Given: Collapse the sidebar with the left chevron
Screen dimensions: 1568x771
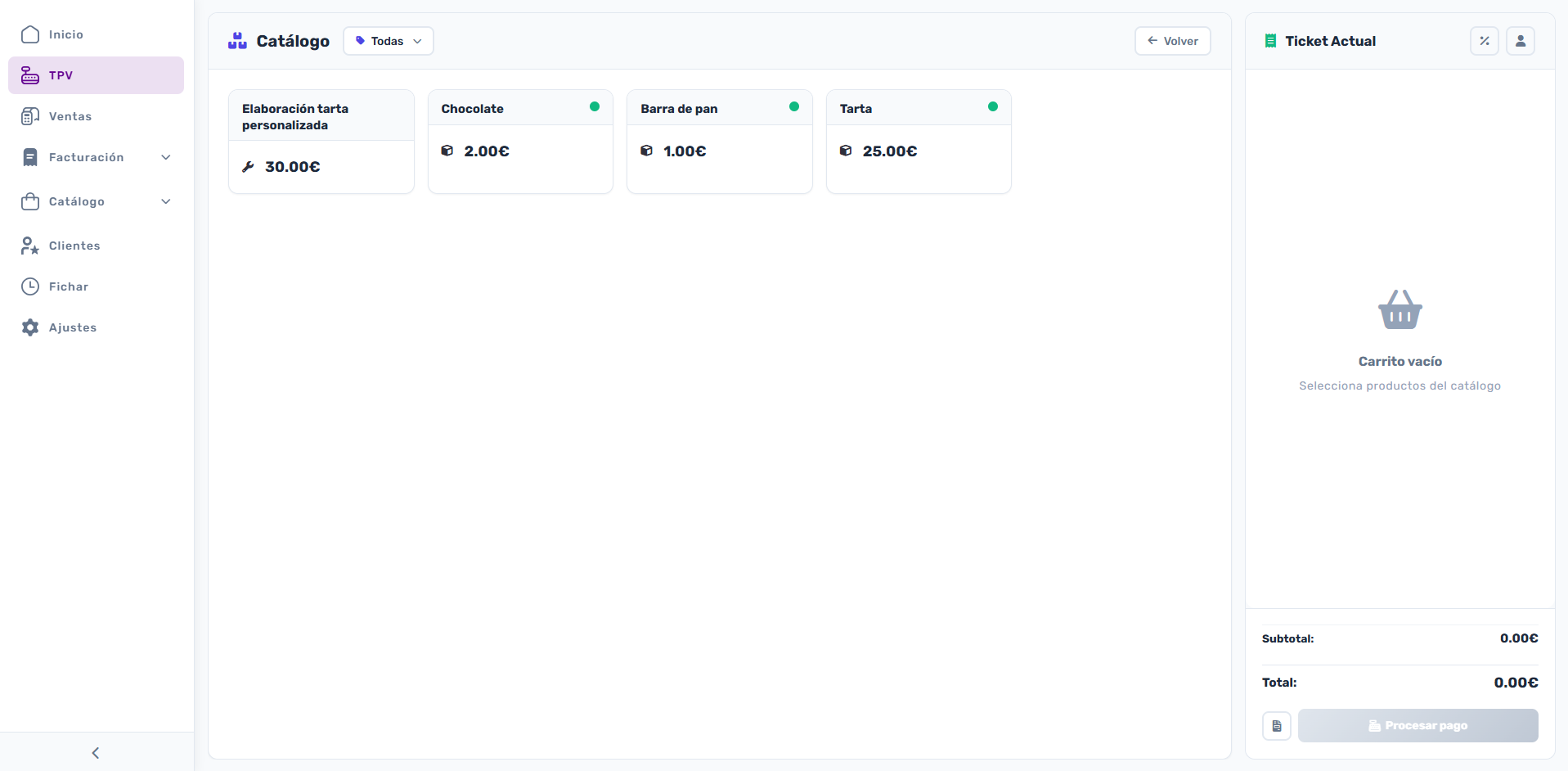Looking at the screenshot, I should click(x=96, y=753).
